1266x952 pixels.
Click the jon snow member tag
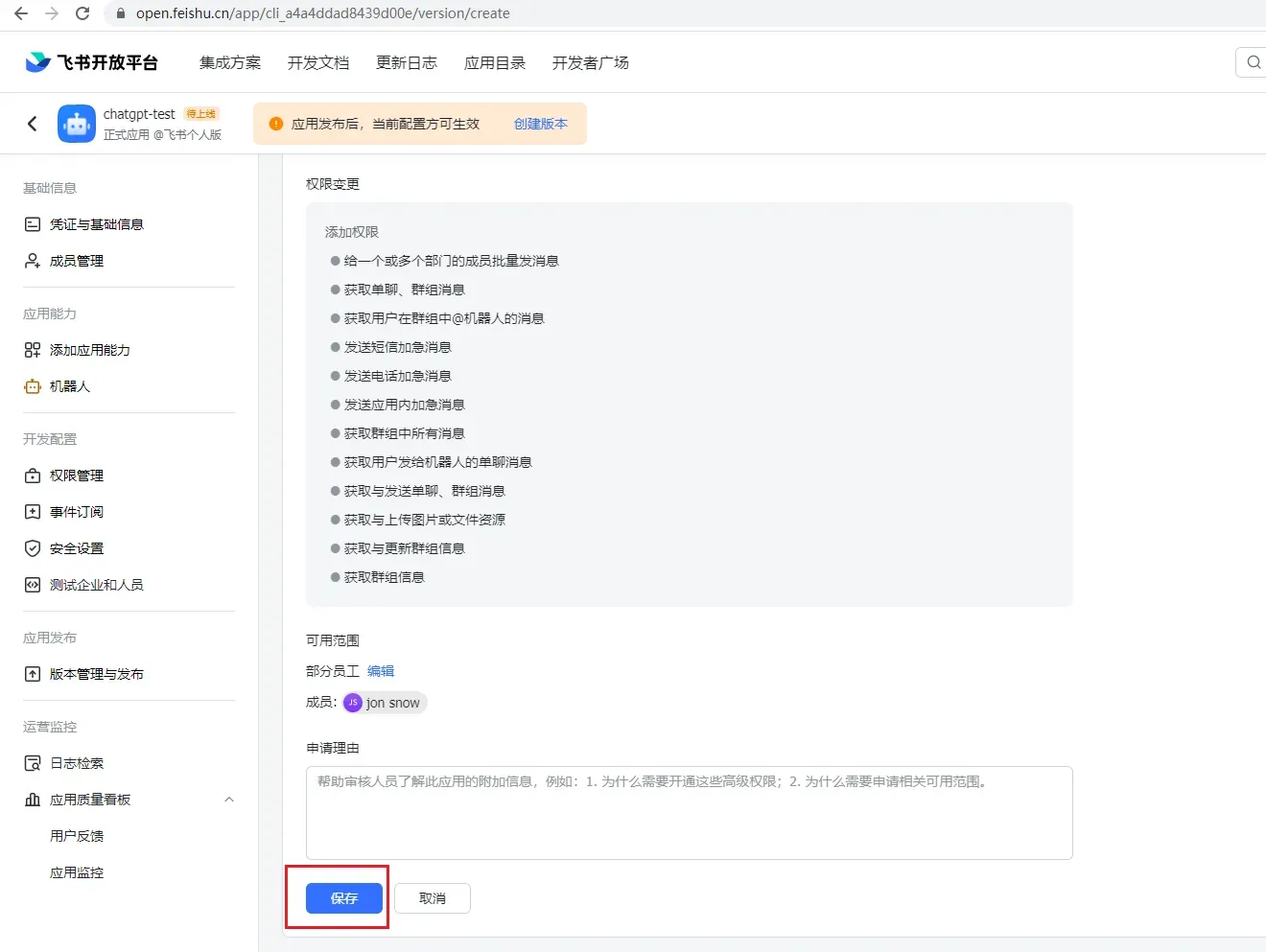(385, 703)
